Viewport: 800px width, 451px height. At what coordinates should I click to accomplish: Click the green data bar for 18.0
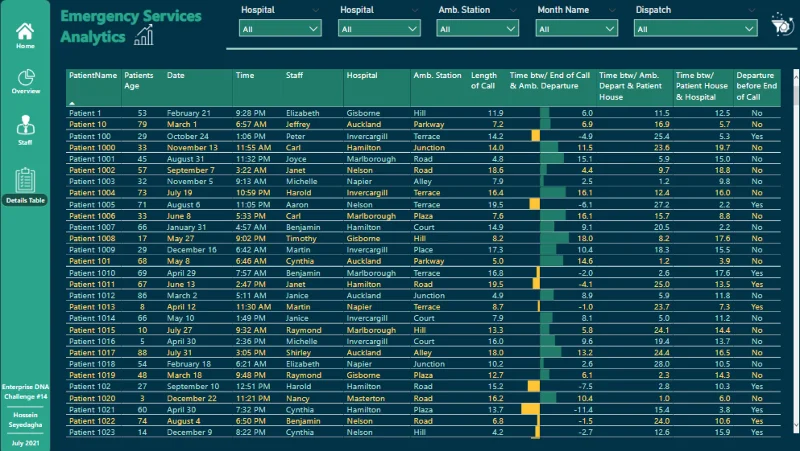point(555,238)
